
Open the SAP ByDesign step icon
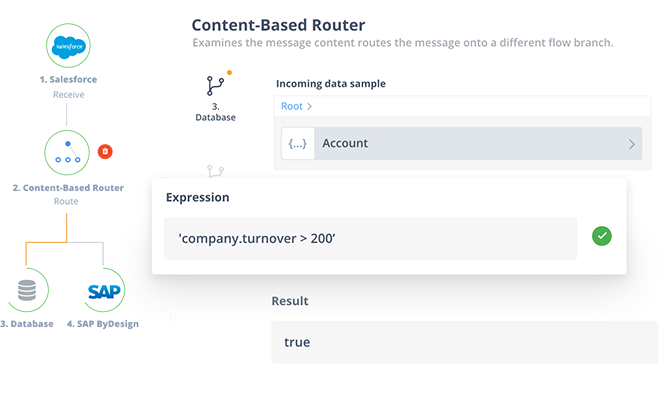coord(104,291)
